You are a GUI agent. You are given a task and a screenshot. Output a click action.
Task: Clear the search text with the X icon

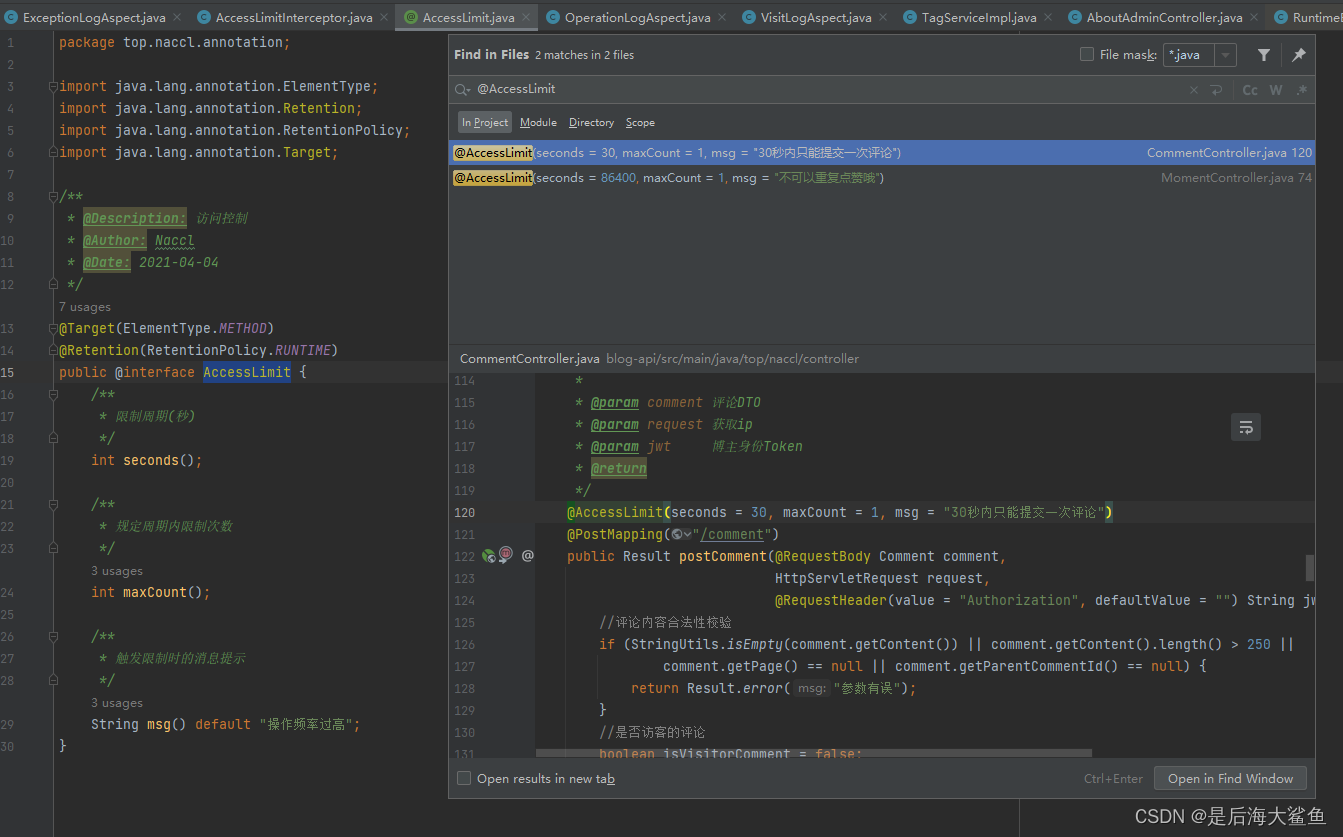click(x=1193, y=90)
